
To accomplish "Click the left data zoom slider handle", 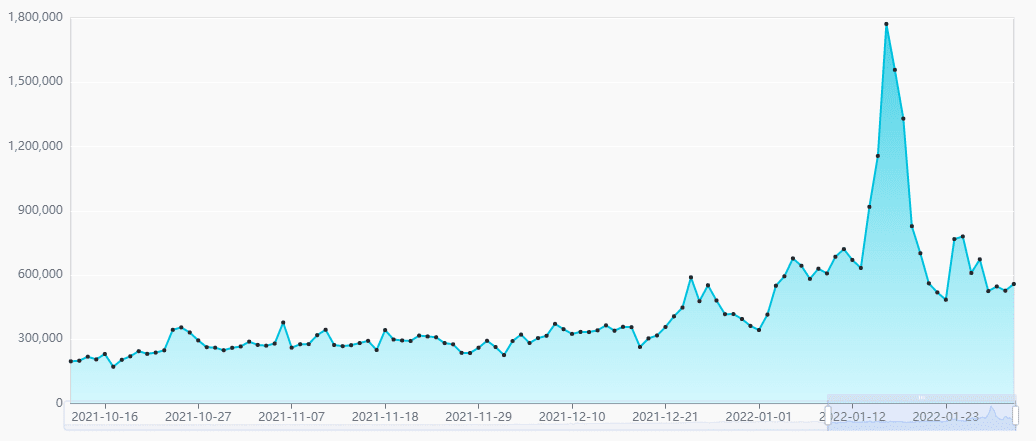I will [x=827, y=415].
